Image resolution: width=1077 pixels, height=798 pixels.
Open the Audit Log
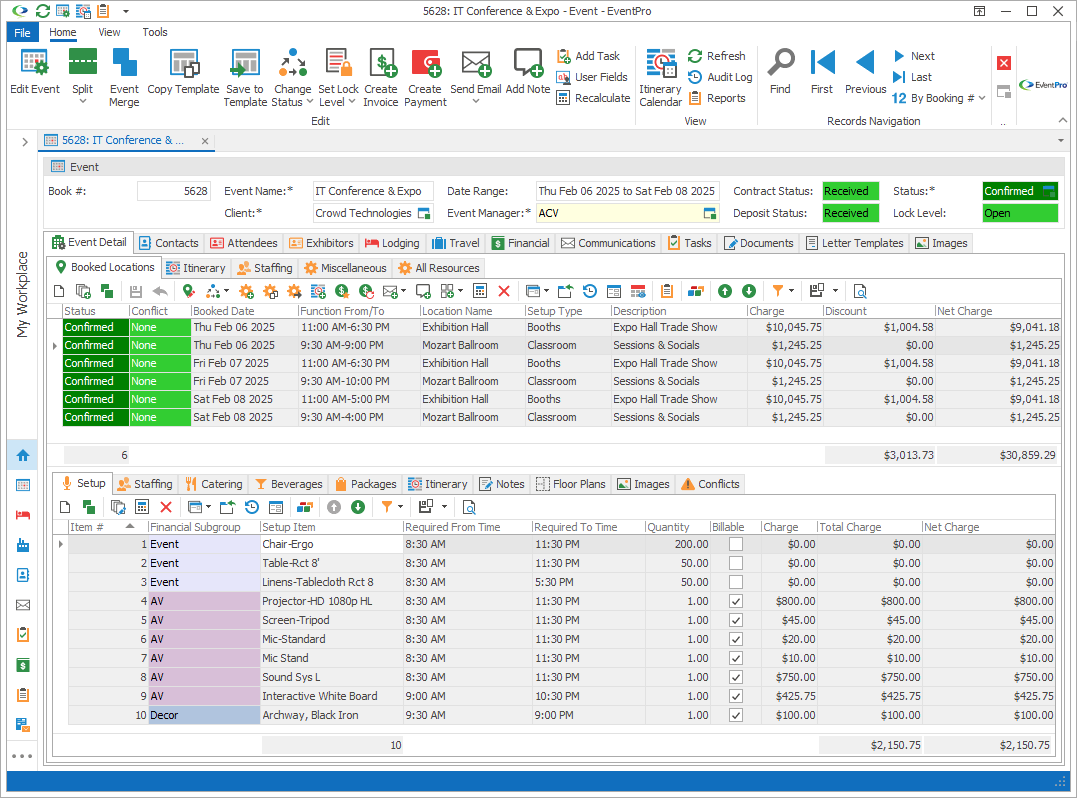721,76
